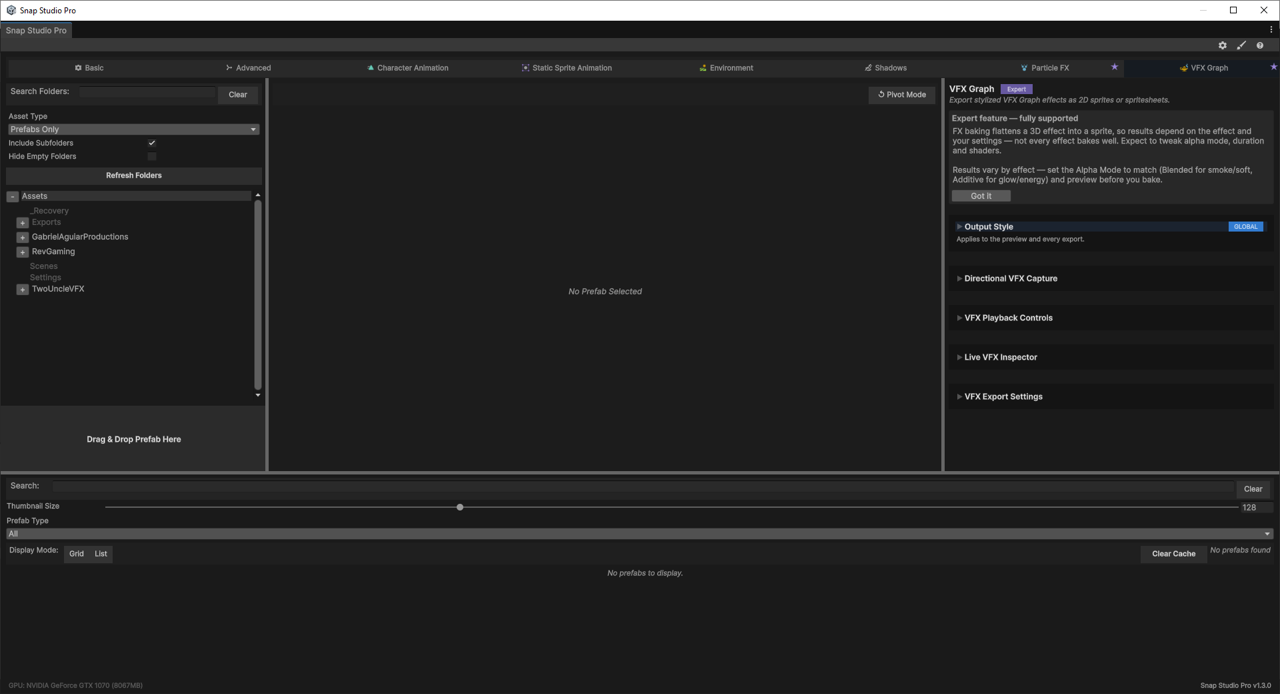Switch to the Advanced tab
The width and height of the screenshot is (1280, 694).
click(x=248, y=68)
